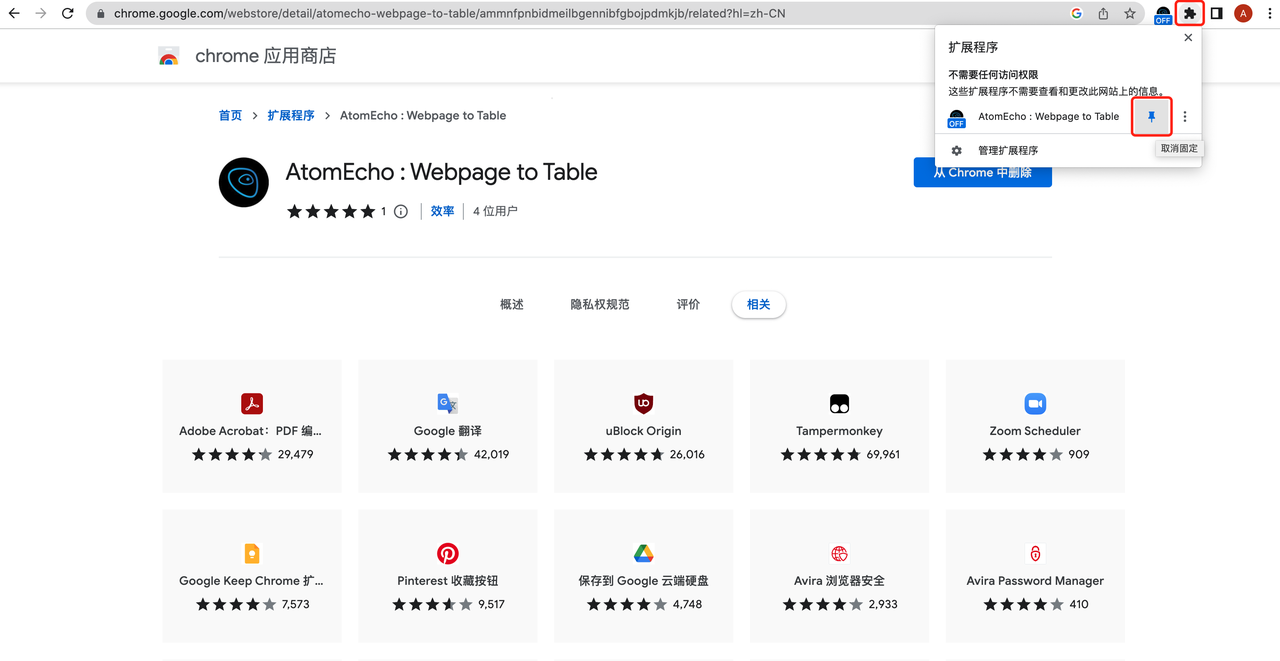Image resolution: width=1280 pixels, height=661 pixels.
Task: Switch to the 评价 tab
Action: click(688, 304)
